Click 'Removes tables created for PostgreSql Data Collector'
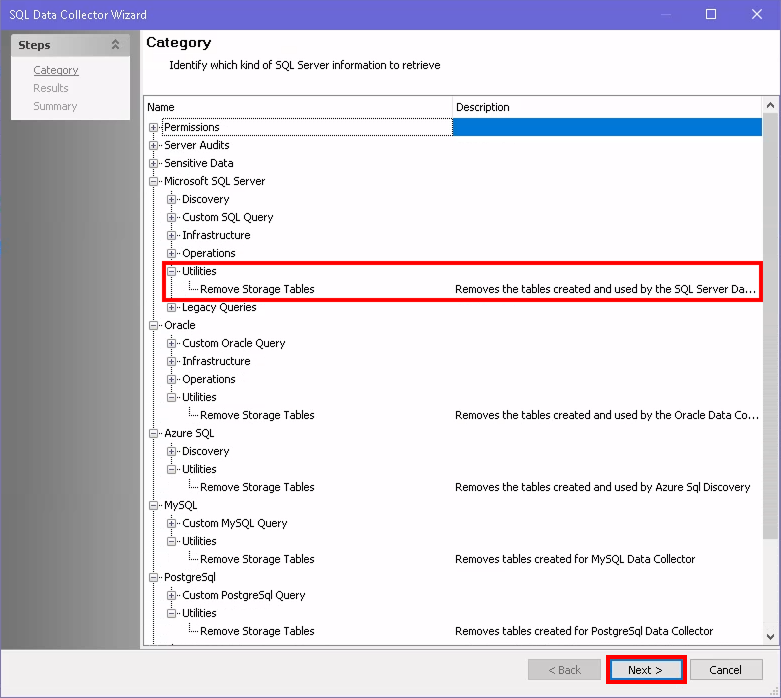This screenshot has width=781, height=698. pos(584,631)
